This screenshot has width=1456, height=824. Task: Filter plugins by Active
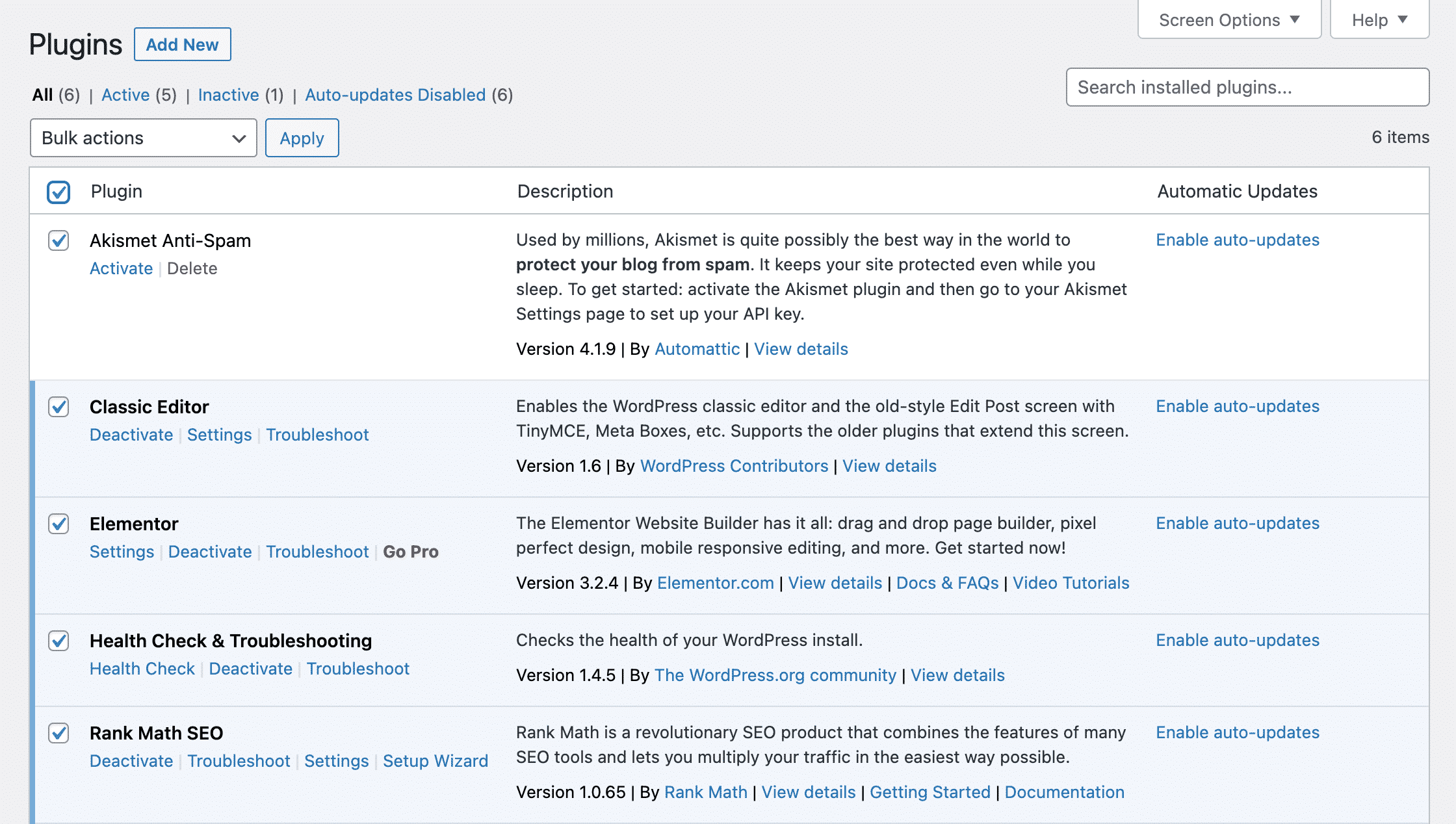point(125,95)
